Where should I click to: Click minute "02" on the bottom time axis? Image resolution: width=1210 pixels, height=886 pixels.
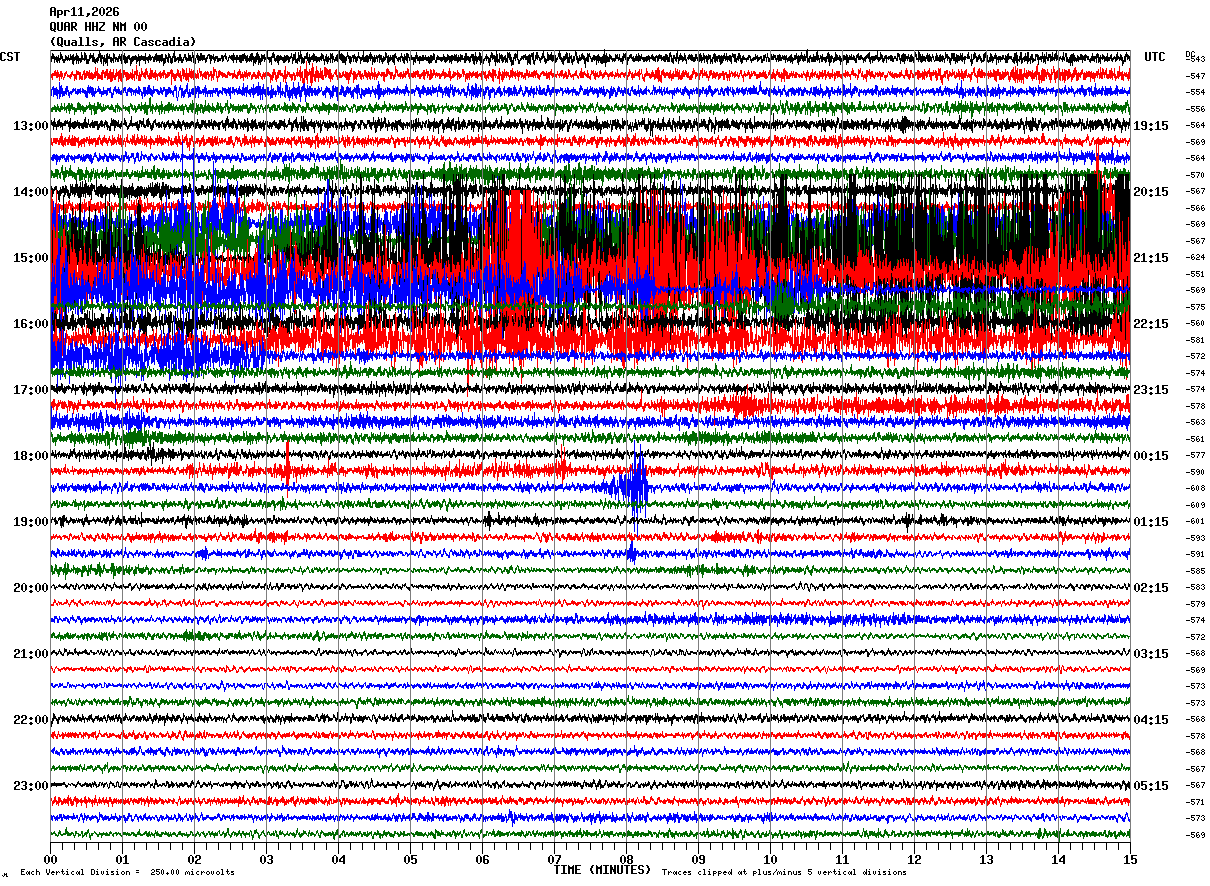click(194, 859)
